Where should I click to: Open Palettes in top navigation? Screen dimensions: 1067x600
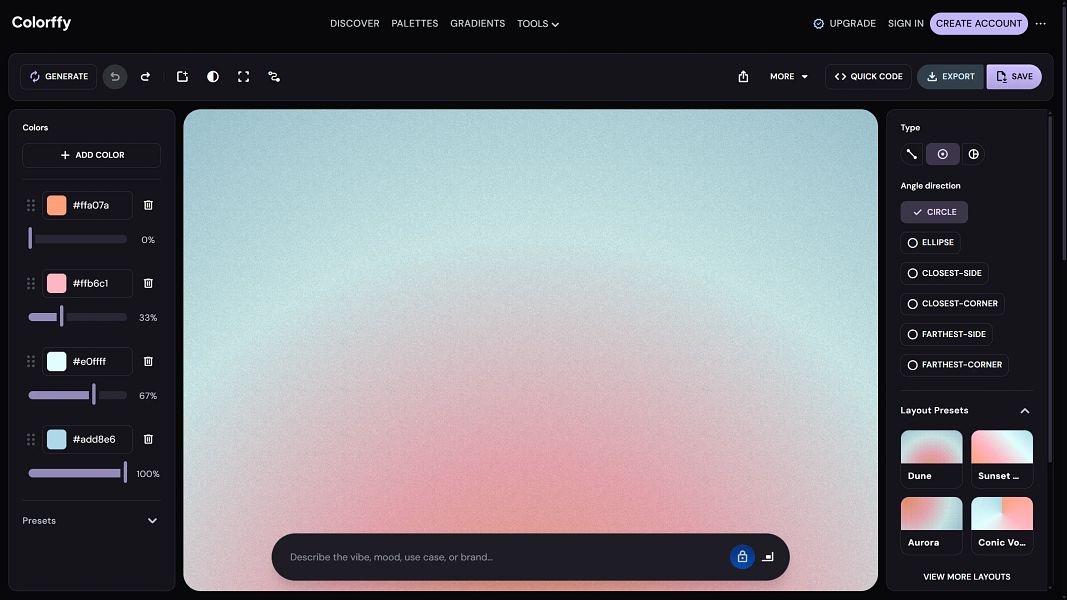414,24
